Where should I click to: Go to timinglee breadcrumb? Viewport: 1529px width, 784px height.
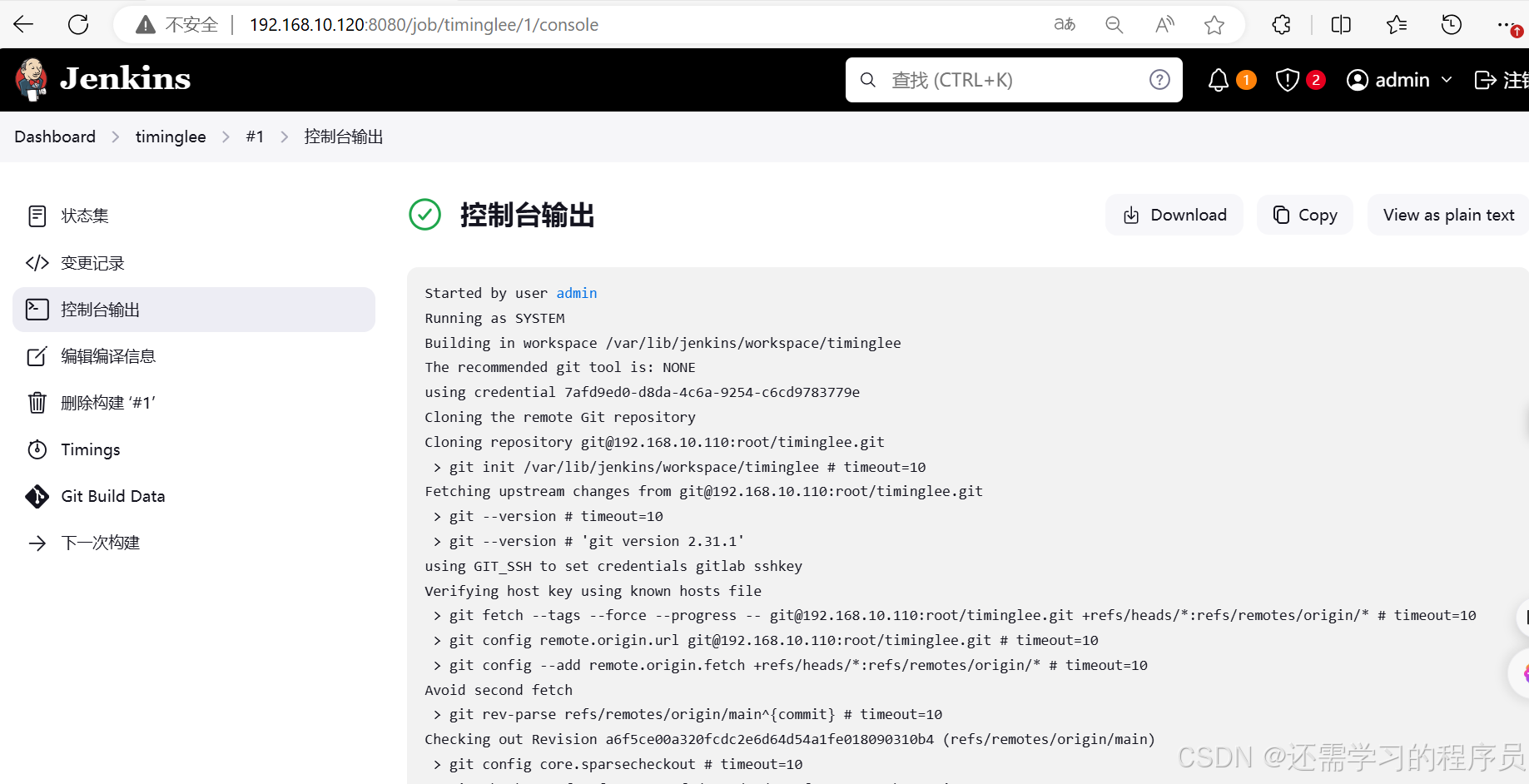pyautogui.click(x=171, y=136)
